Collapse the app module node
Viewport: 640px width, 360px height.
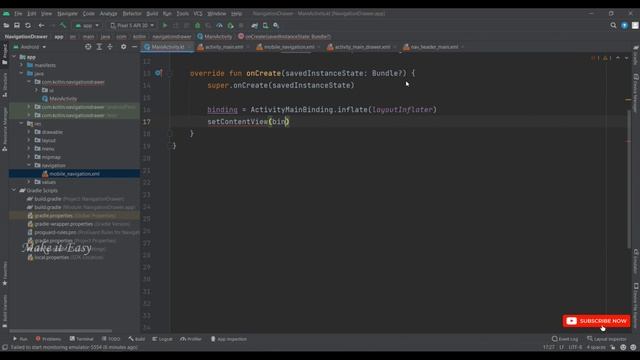14,57
